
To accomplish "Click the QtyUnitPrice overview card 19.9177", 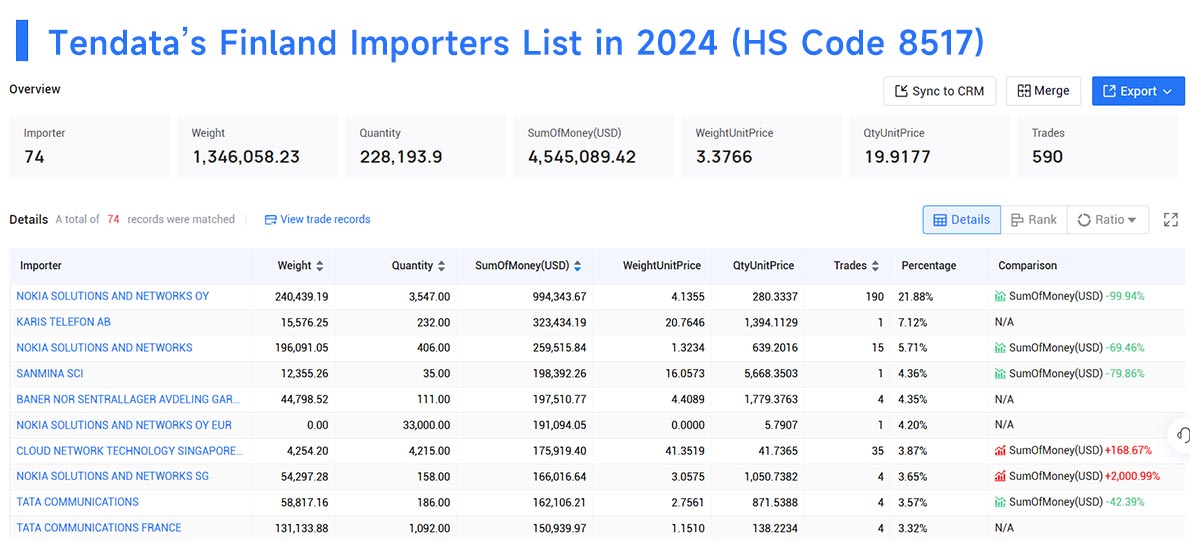I will coord(930,147).
